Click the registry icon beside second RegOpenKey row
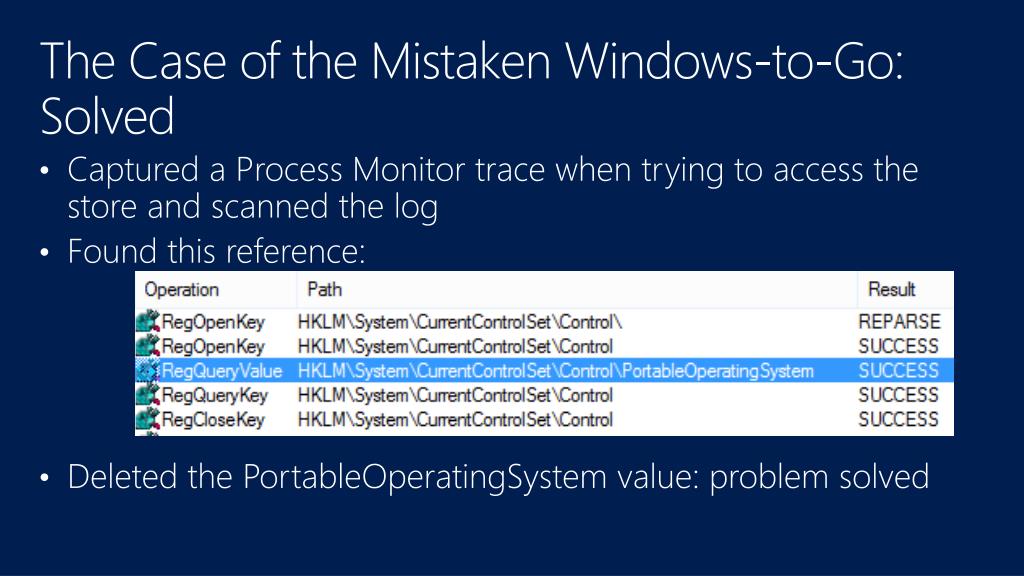 [x=148, y=346]
